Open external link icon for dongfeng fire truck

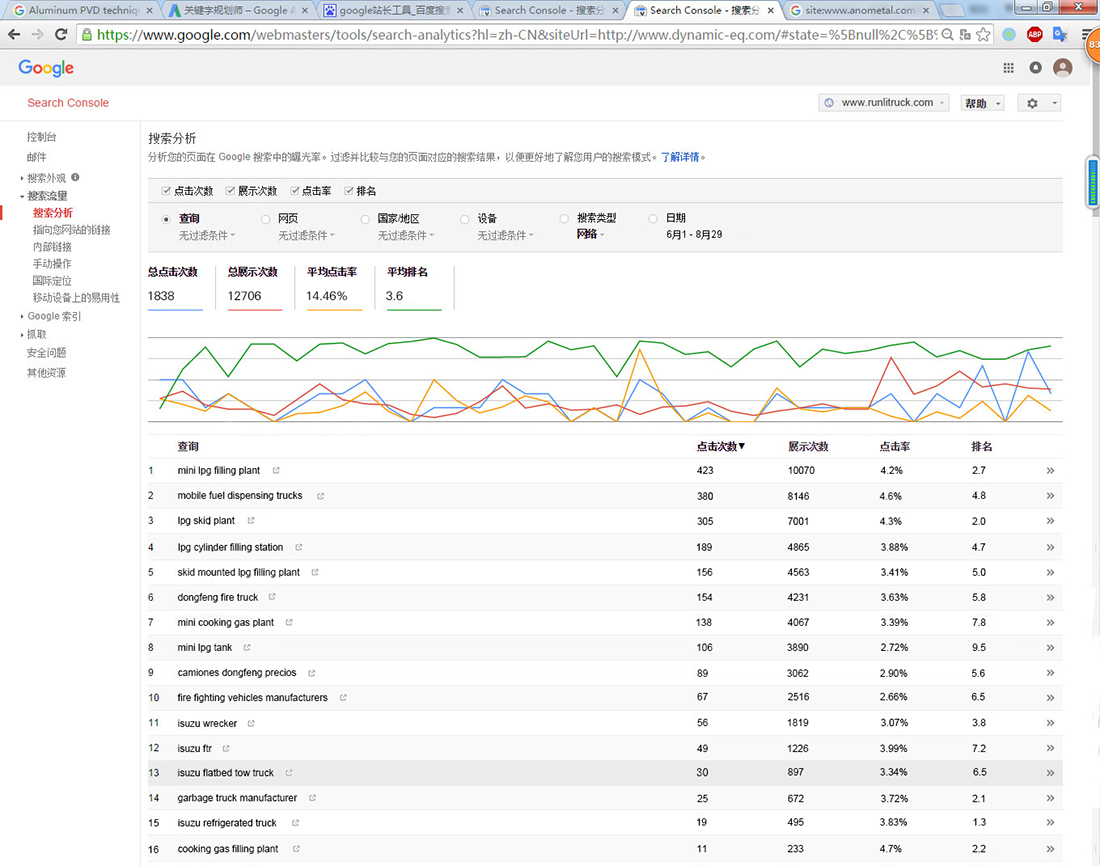point(272,597)
